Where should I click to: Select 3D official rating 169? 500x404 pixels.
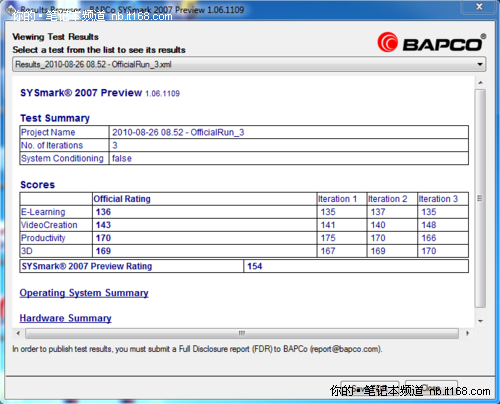(103, 251)
